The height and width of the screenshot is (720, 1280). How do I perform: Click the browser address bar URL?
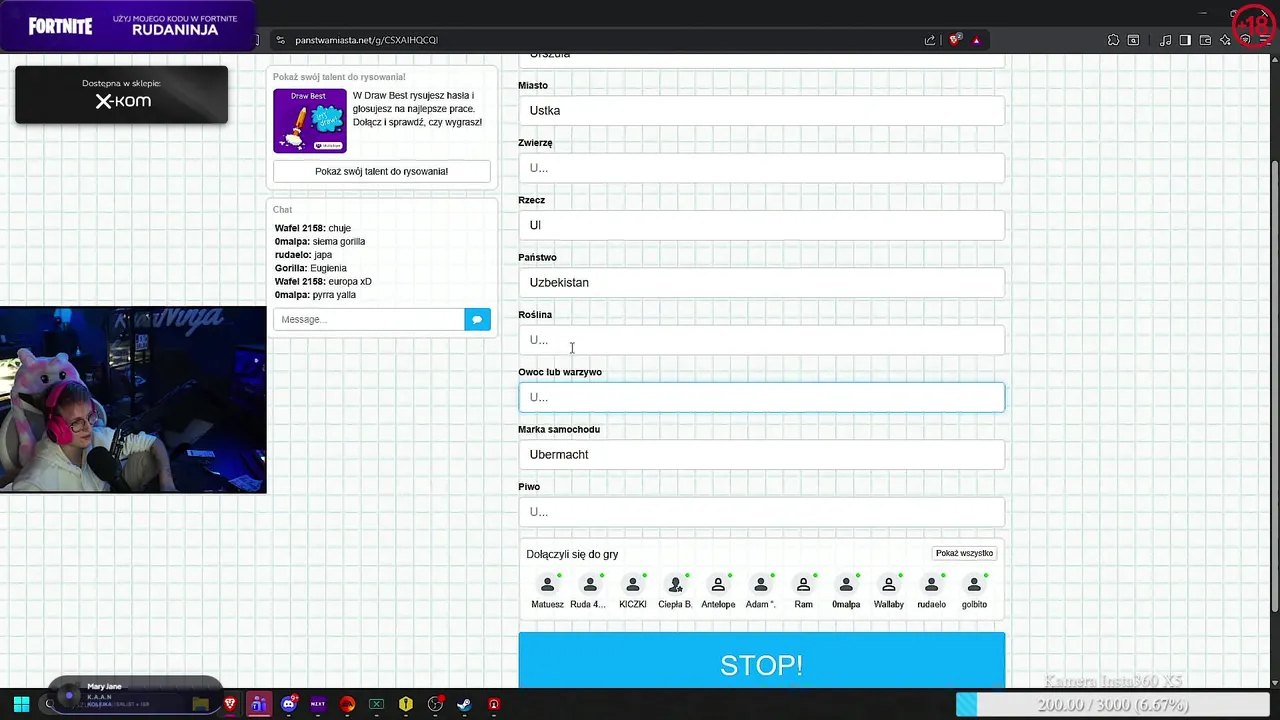pos(366,40)
